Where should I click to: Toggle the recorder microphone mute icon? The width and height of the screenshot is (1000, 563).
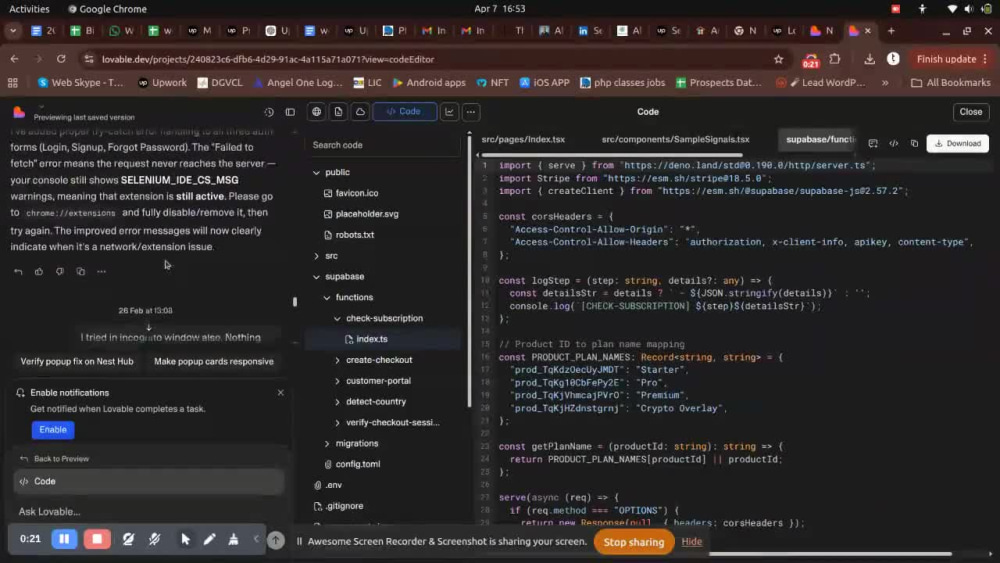155,539
